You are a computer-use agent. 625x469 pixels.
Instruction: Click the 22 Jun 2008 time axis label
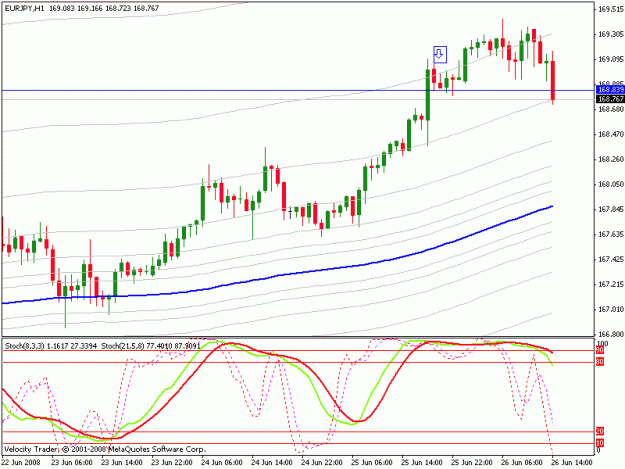21,462
